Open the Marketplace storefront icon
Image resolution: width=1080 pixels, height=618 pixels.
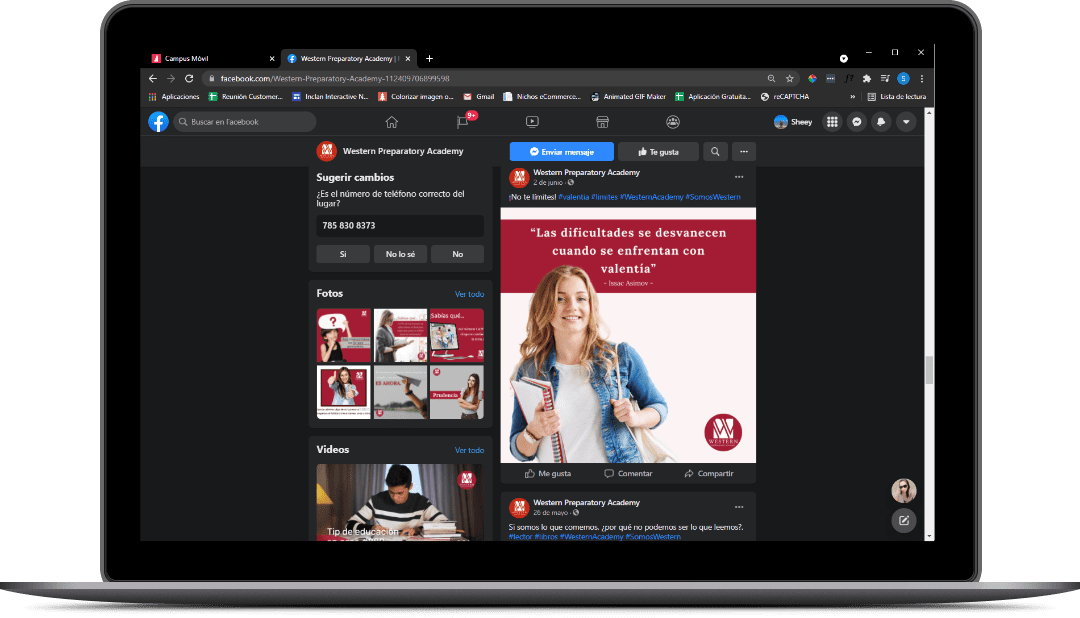click(x=603, y=122)
